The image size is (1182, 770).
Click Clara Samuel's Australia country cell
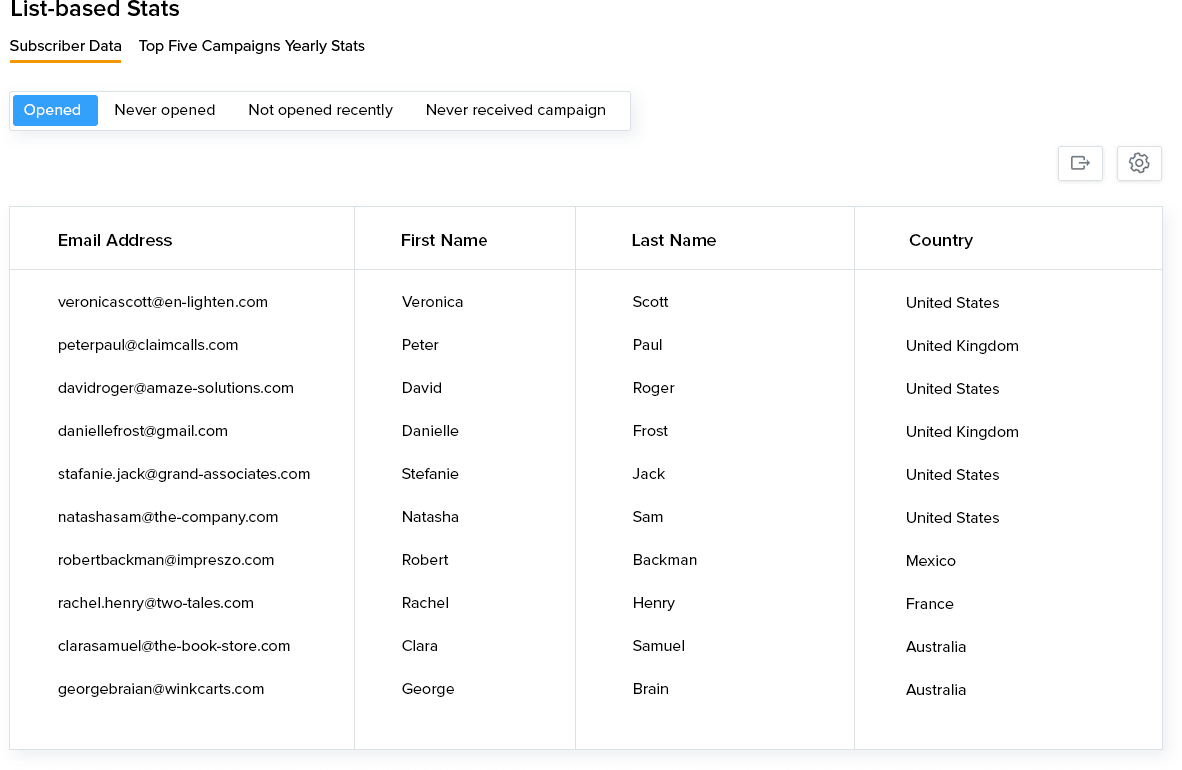(936, 646)
